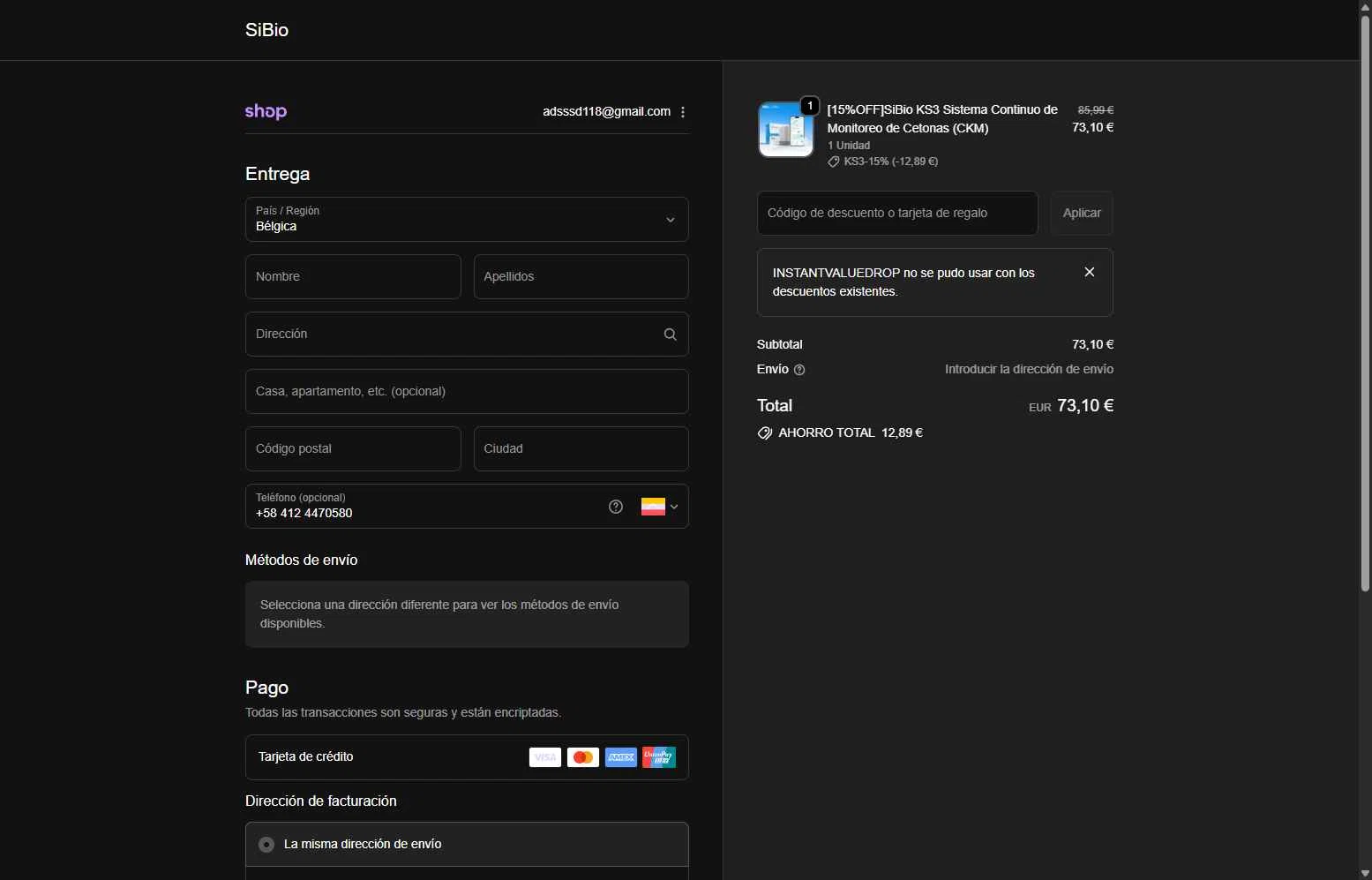This screenshot has height=880, width=1372.
Task: Click the total amount 73,10 €
Action: tap(1085, 406)
